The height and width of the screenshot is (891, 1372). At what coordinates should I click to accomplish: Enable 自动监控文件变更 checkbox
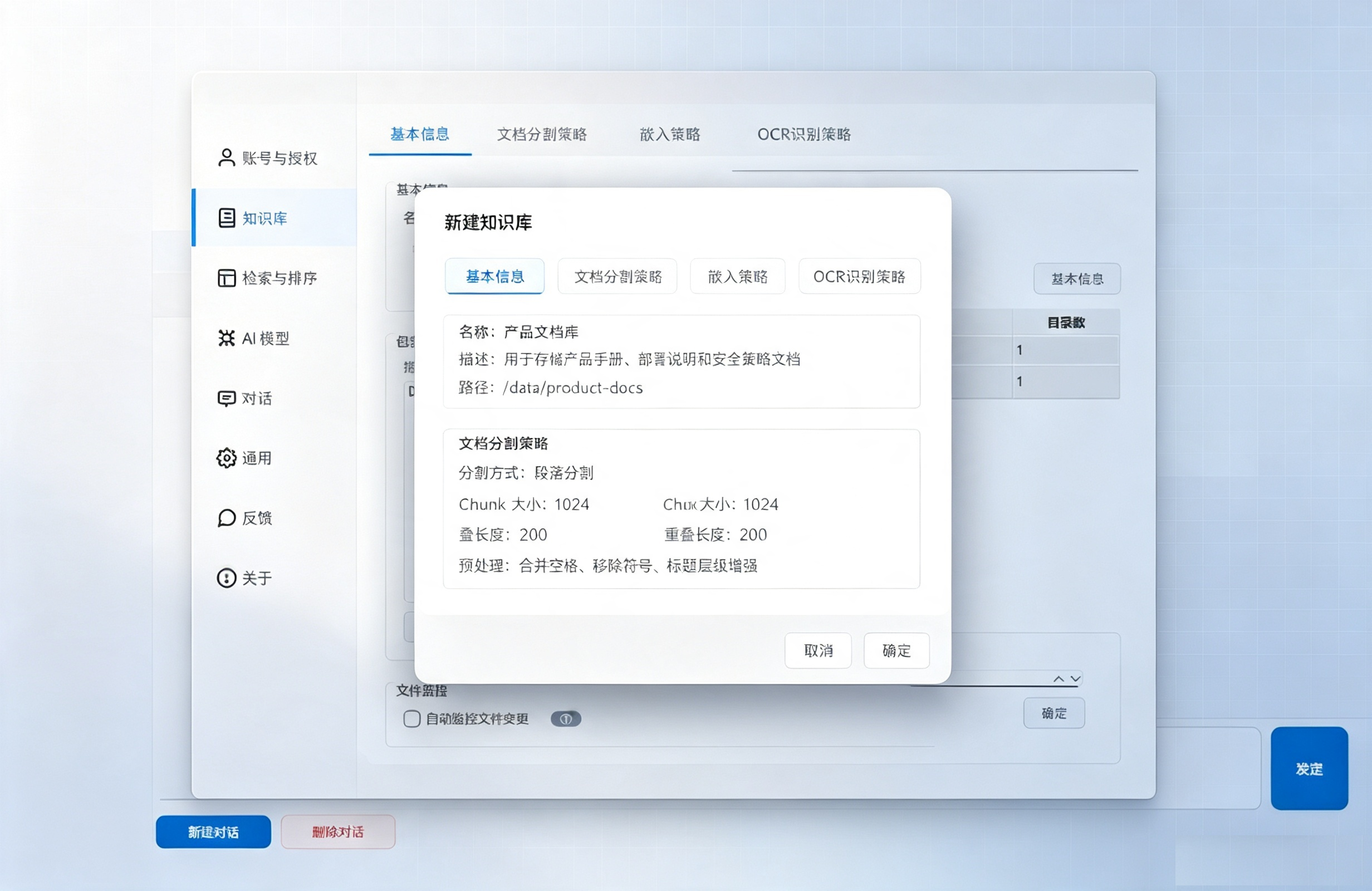[x=411, y=718]
